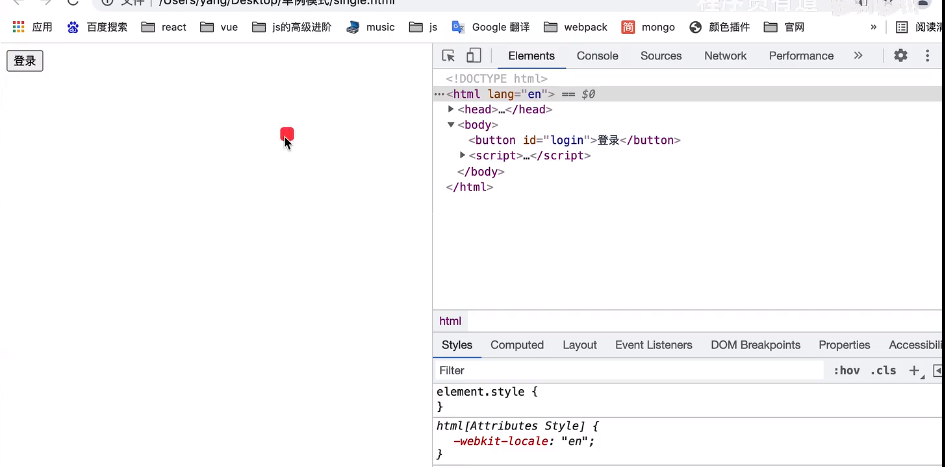Open the vue bookmarks folder
Image resolution: width=945 pixels, height=467 pixels.
(x=219, y=27)
